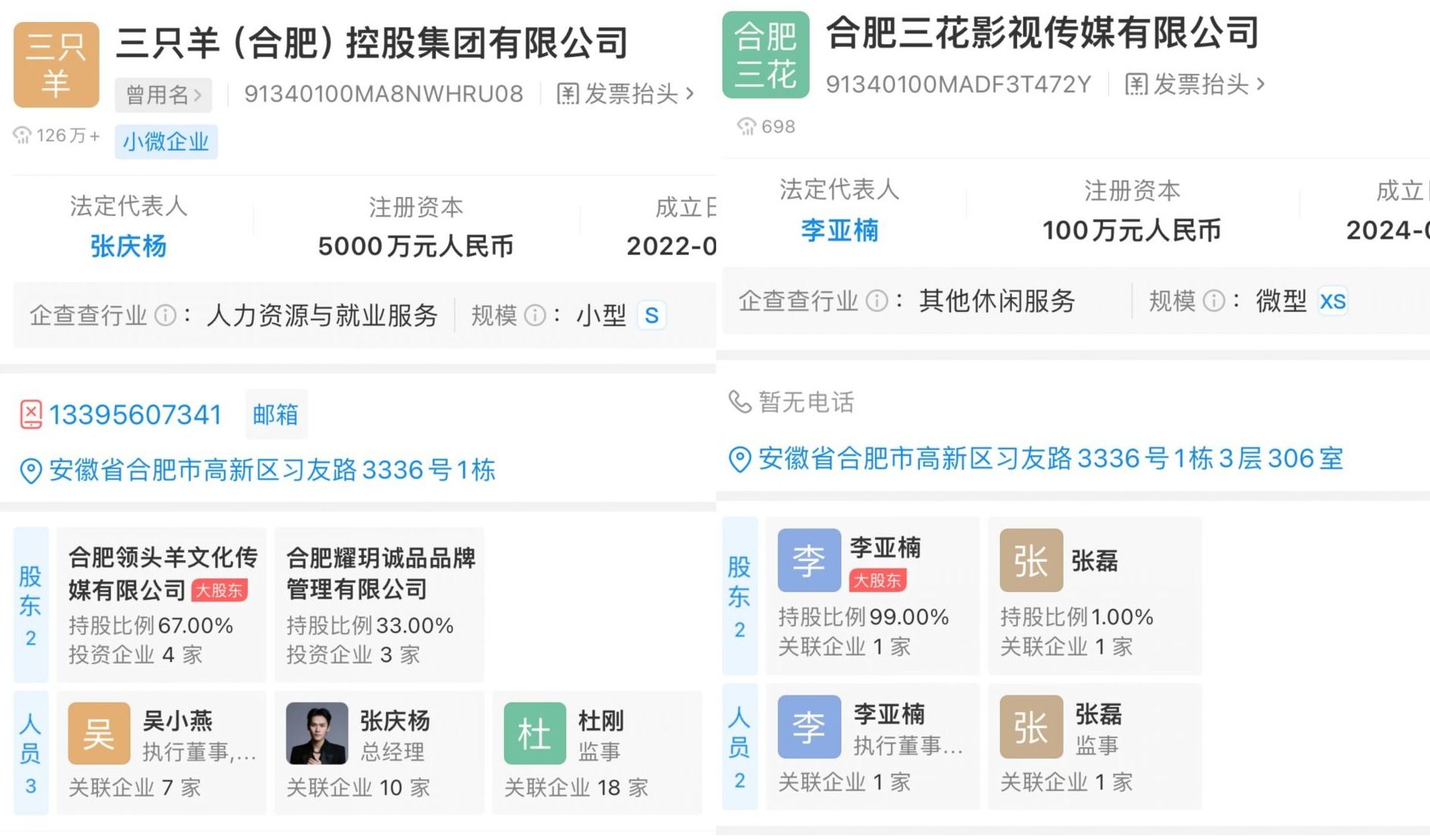This screenshot has height=840, width=1430.
Task: Expand 发票抬头 for 三只羊 company
Action: [x=625, y=94]
